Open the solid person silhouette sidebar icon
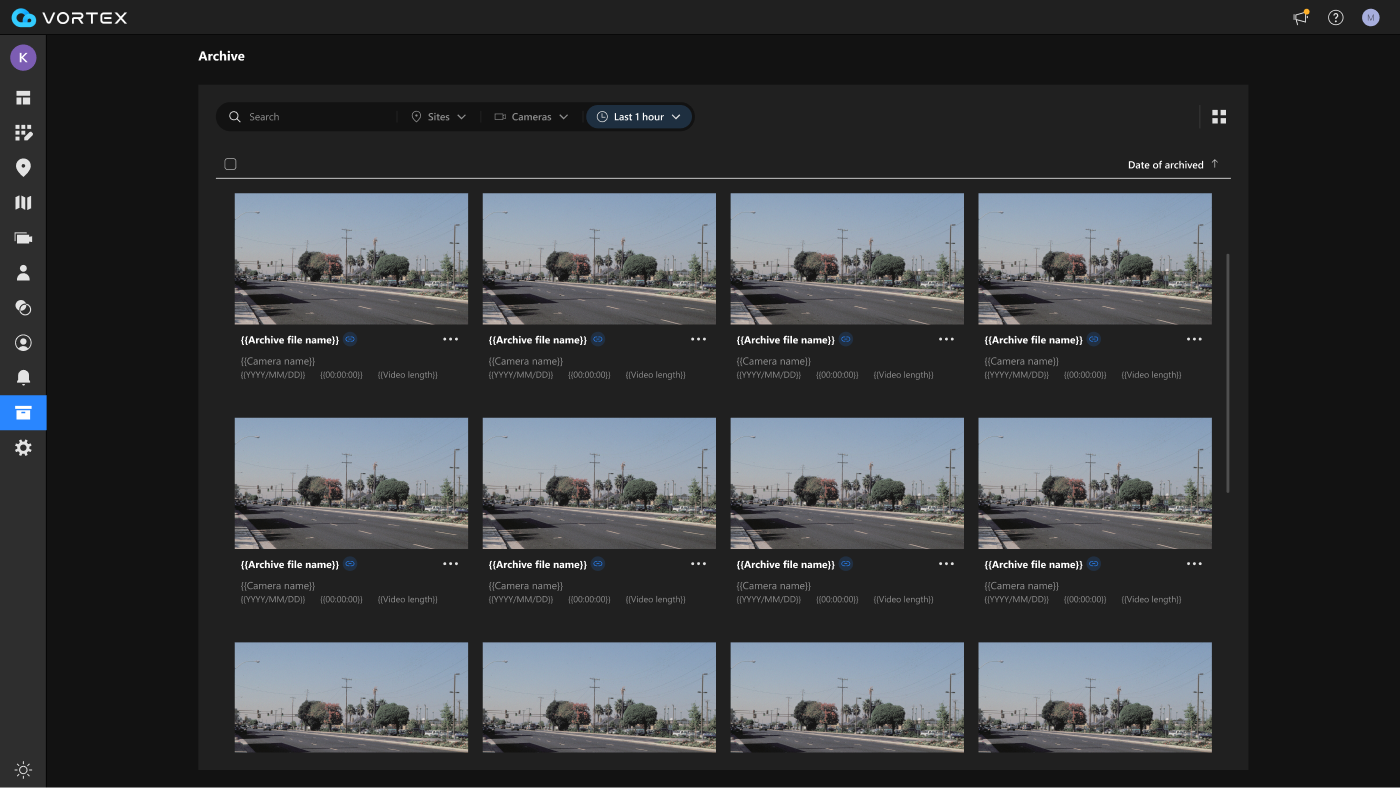Viewport: 1400px width, 788px height. (x=23, y=273)
